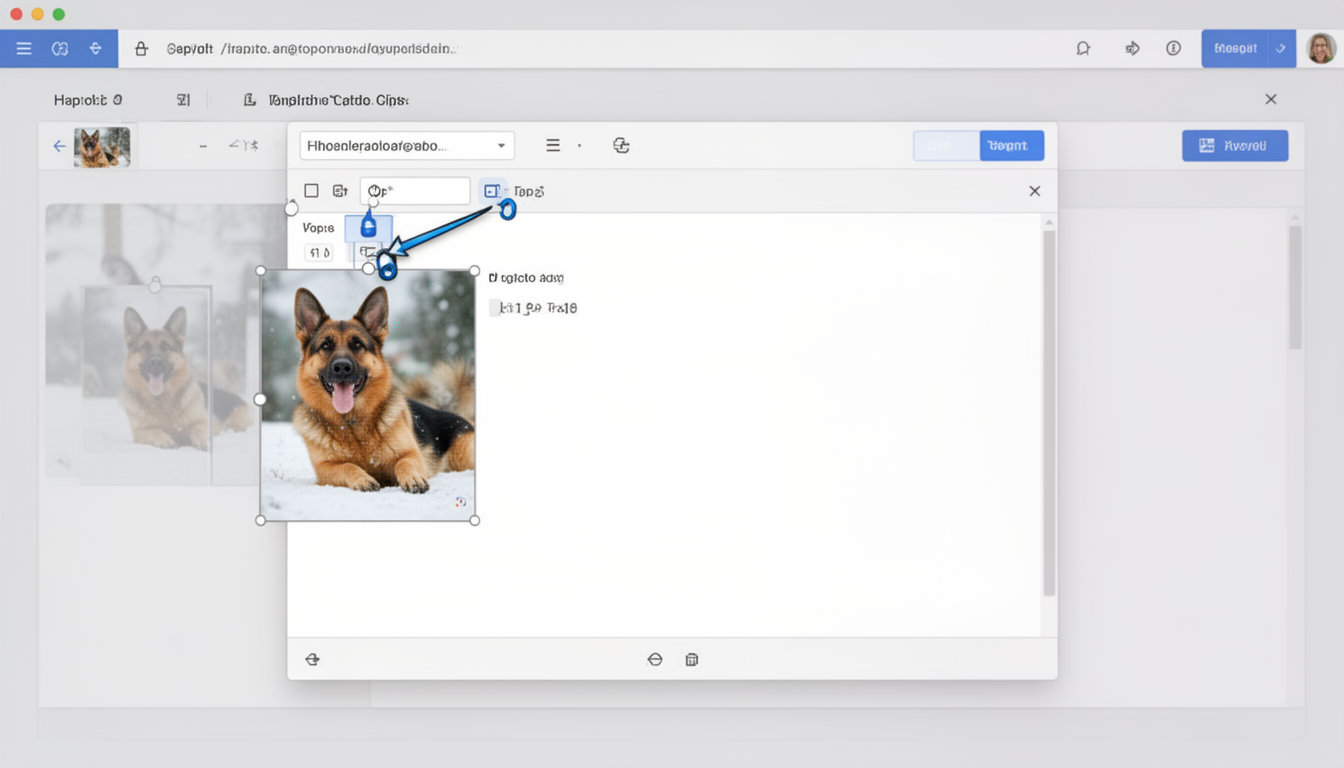Click the lock icon beside the address text
1344x768 pixels.
(x=141, y=48)
